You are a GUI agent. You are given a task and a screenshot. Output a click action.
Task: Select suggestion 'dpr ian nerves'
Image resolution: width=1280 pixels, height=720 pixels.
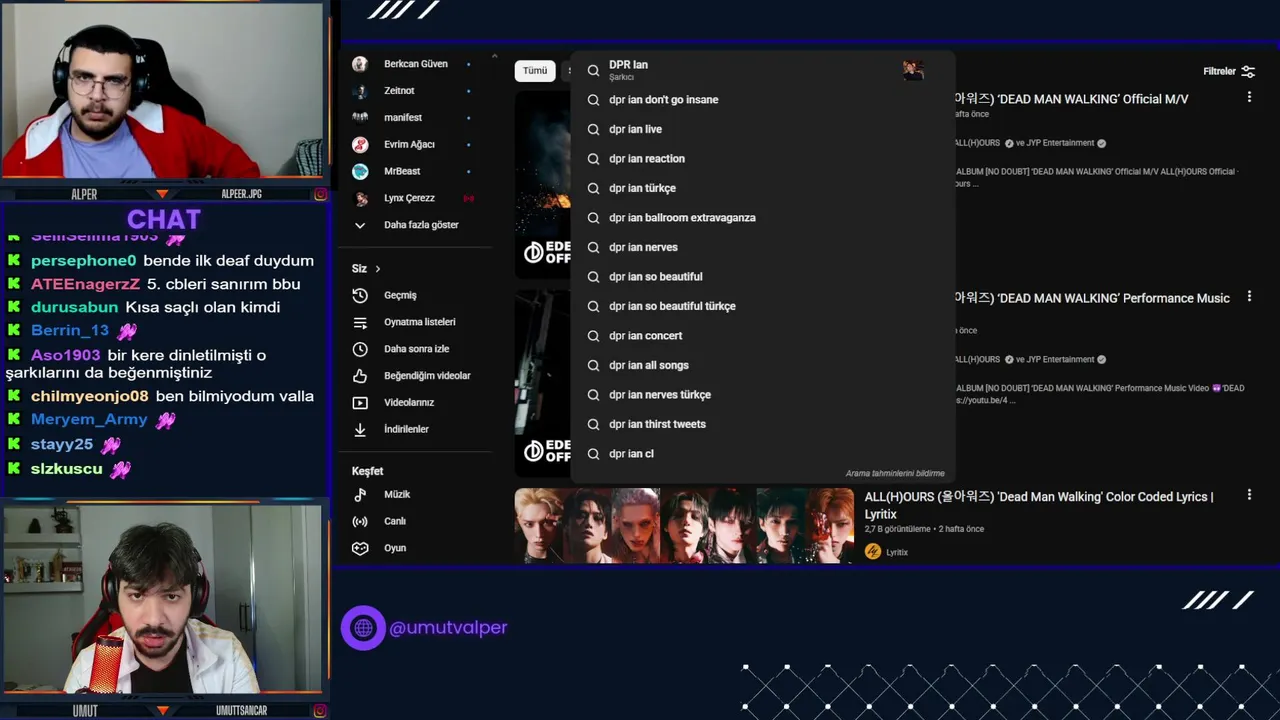pyautogui.click(x=643, y=247)
